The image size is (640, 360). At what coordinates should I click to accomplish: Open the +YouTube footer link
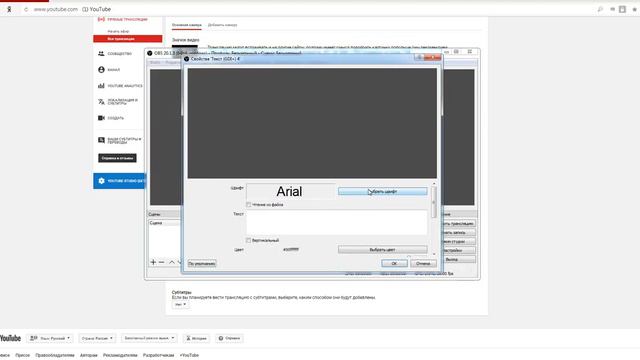(189, 355)
